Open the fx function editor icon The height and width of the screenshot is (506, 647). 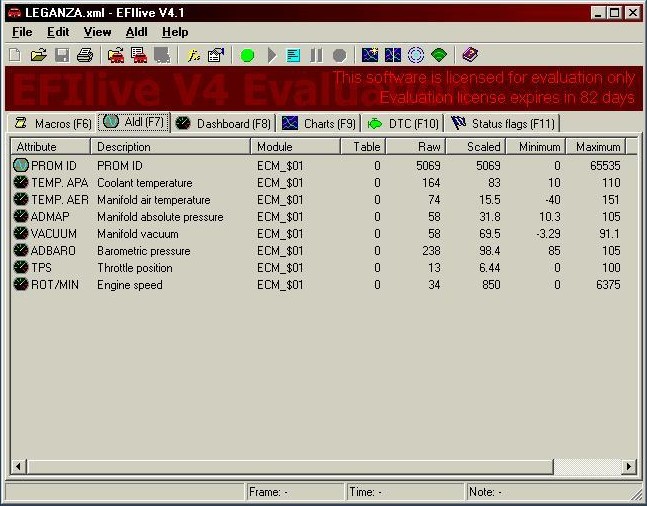pos(193,55)
